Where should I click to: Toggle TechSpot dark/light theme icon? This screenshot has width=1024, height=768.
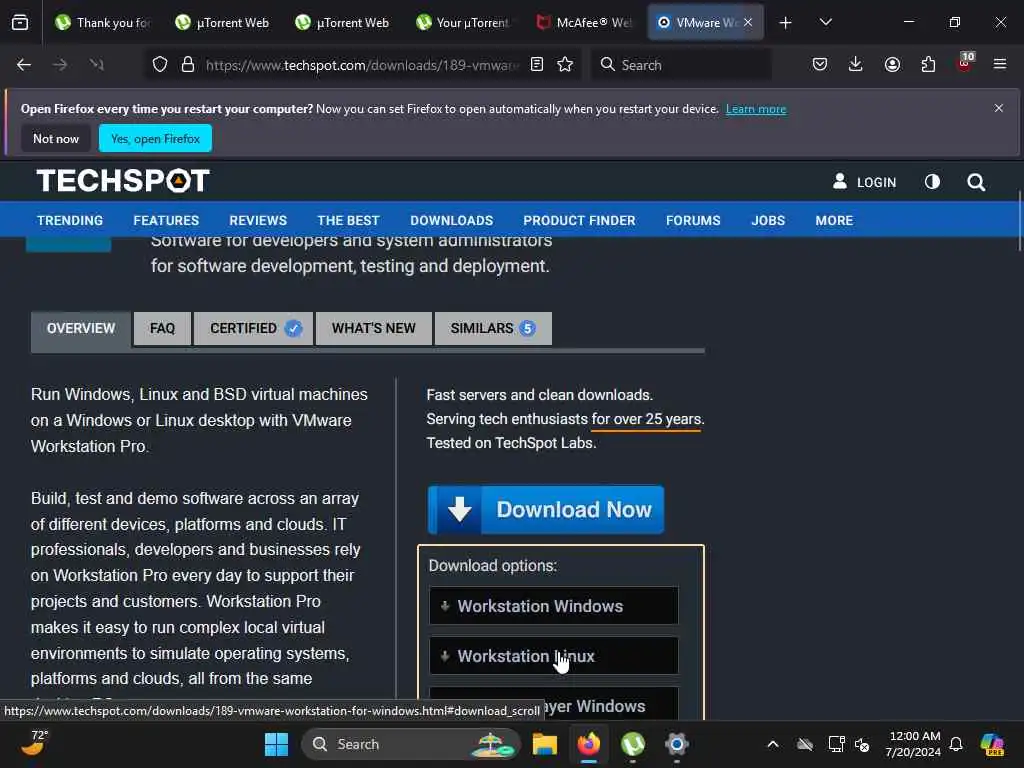[x=933, y=182]
